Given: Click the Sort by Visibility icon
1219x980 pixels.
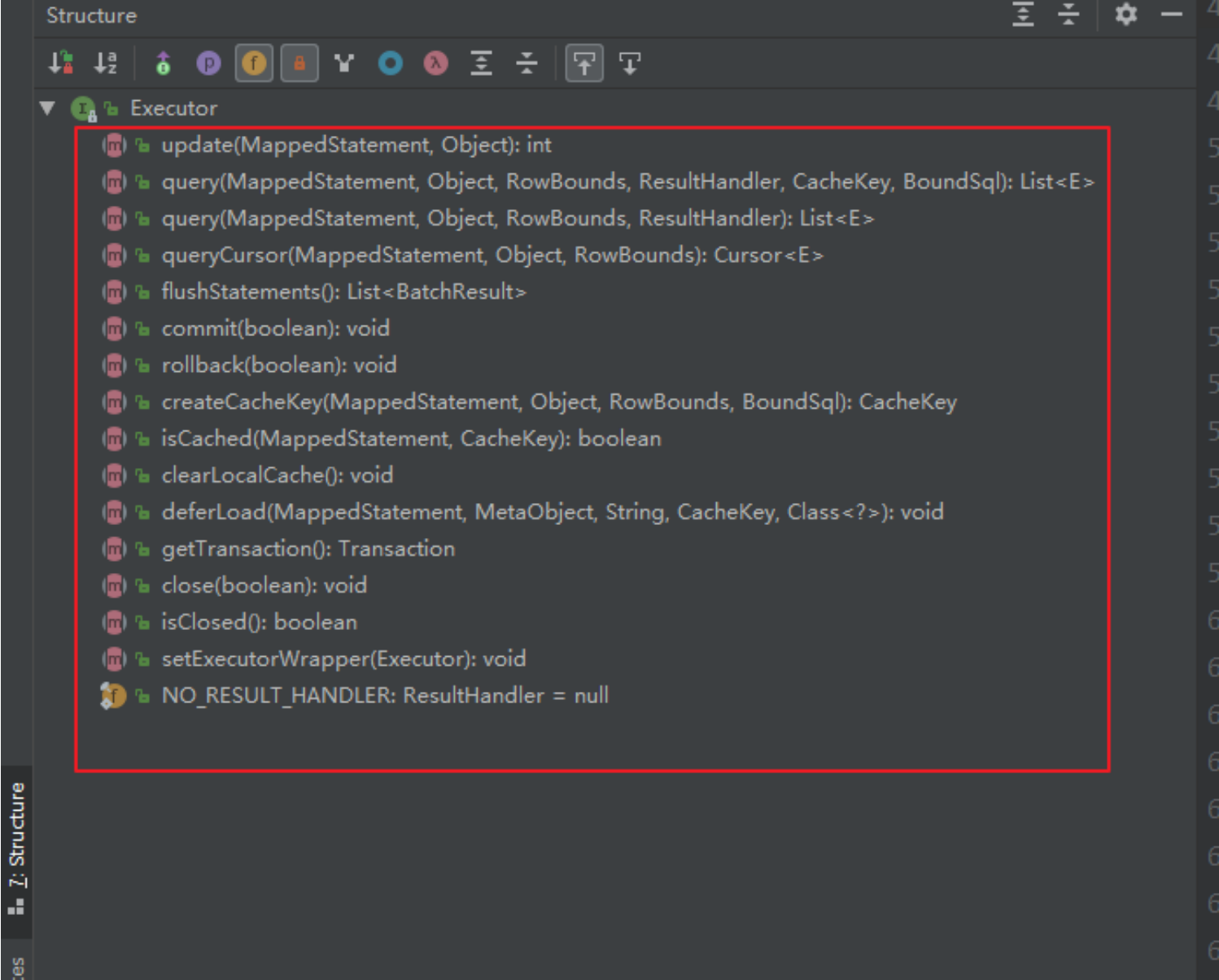Looking at the screenshot, I should click(x=61, y=63).
